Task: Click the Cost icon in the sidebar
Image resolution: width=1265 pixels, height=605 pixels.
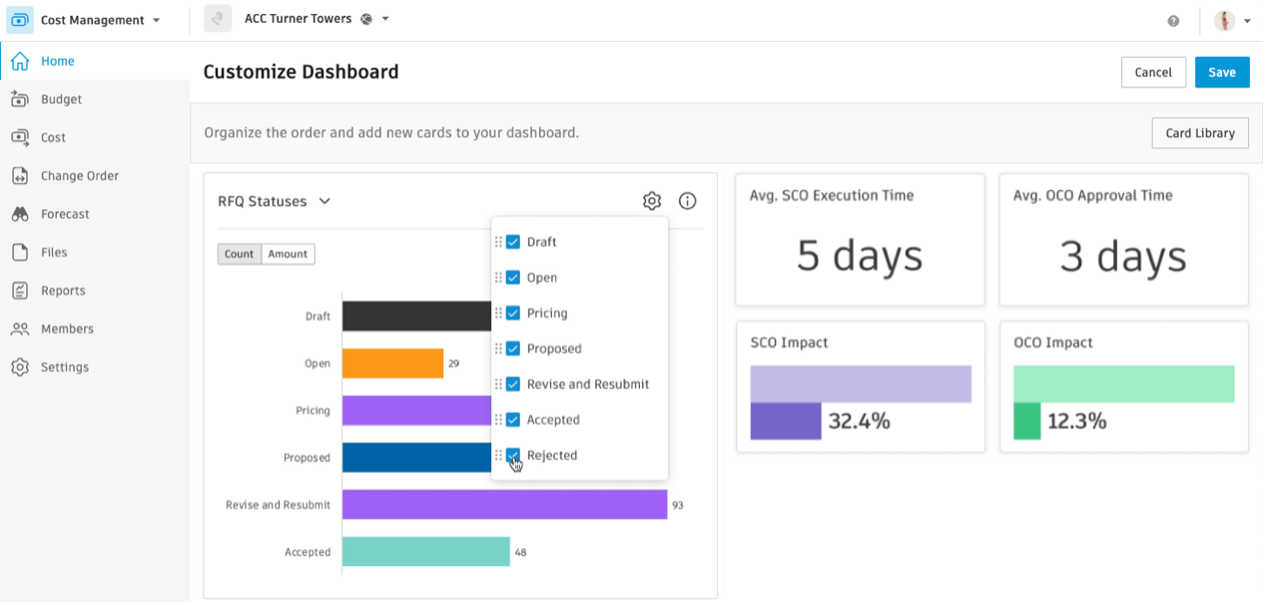Action: point(19,137)
